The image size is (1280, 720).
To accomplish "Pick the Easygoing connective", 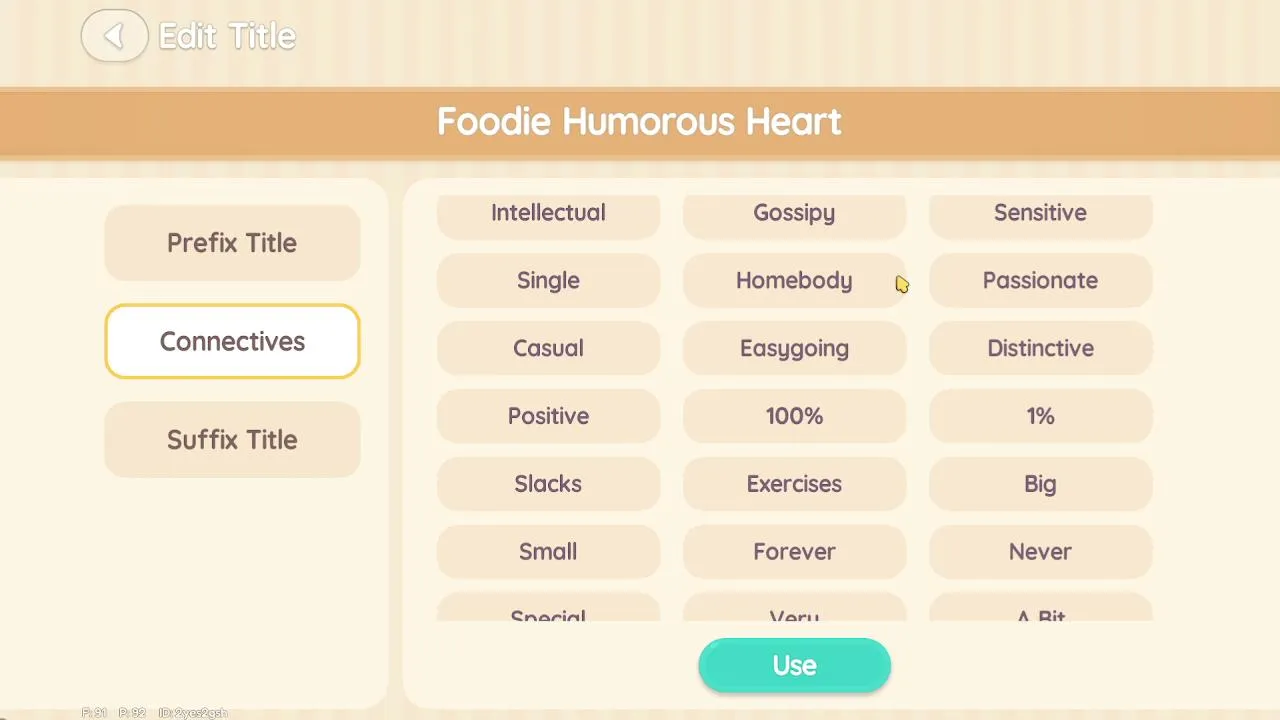I will tap(794, 349).
